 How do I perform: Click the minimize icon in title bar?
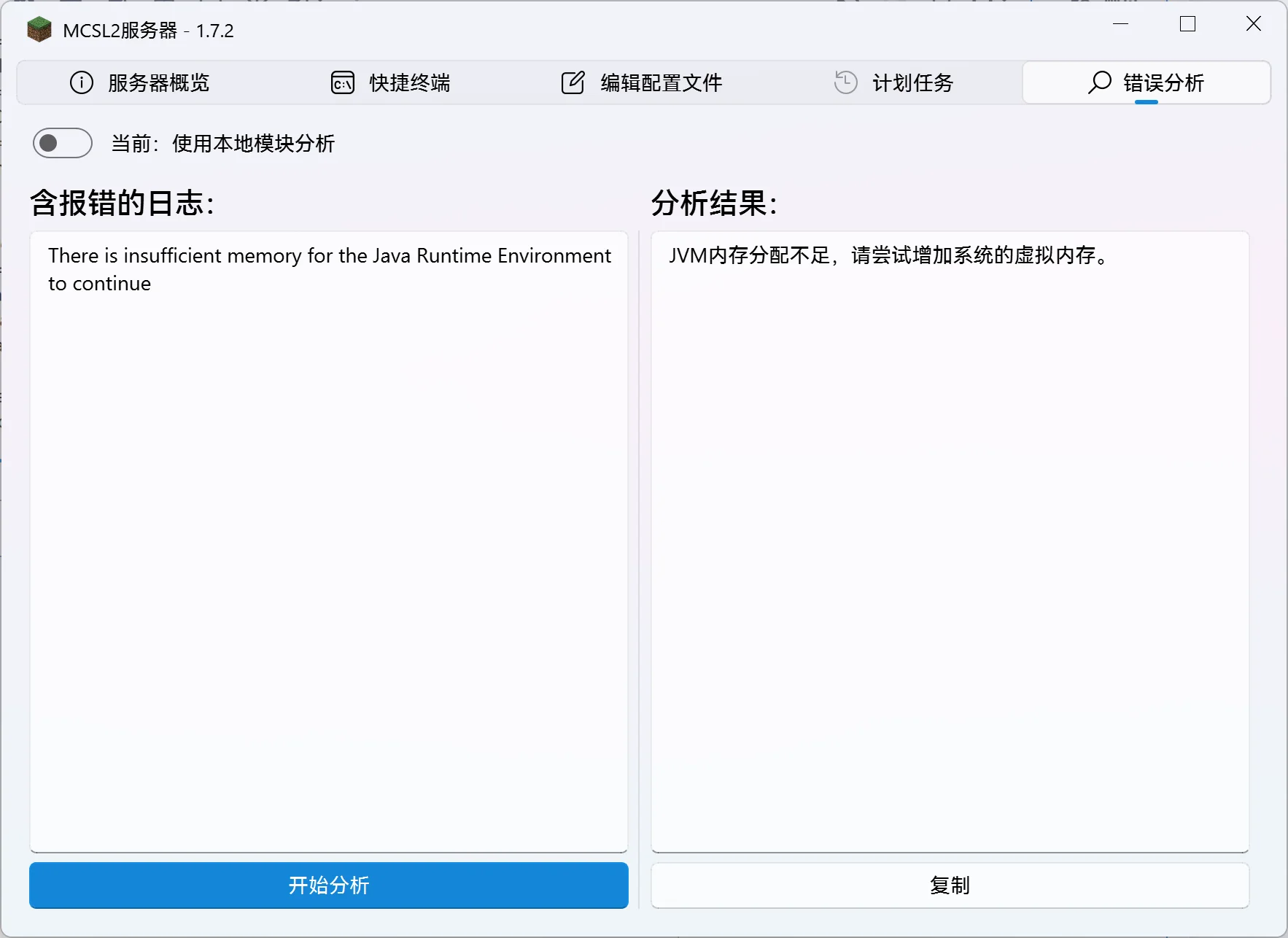(1121, 23)
